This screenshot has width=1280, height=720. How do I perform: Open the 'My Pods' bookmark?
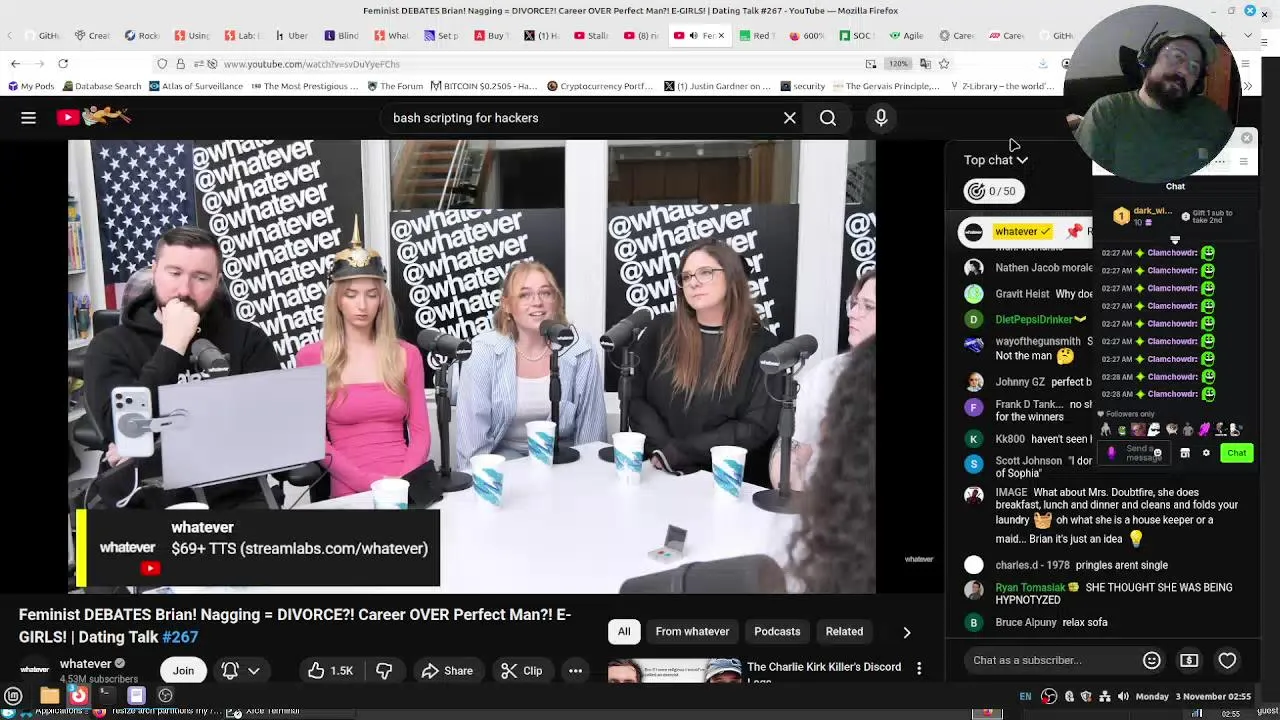point(30,86)
